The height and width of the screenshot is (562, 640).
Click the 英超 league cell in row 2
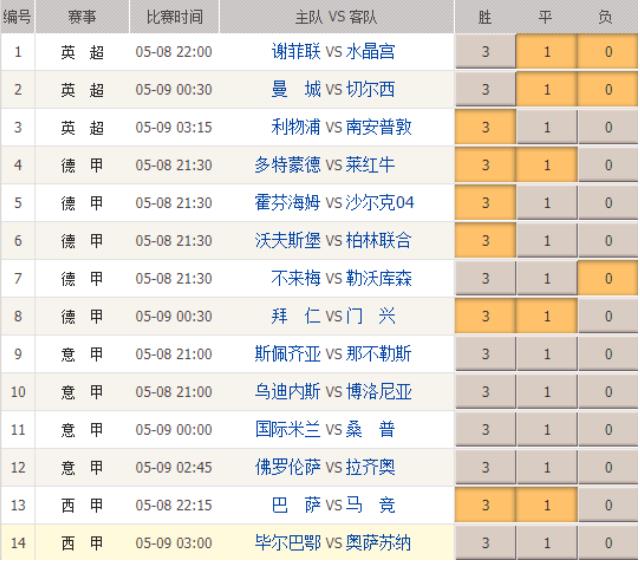(82, 89)
